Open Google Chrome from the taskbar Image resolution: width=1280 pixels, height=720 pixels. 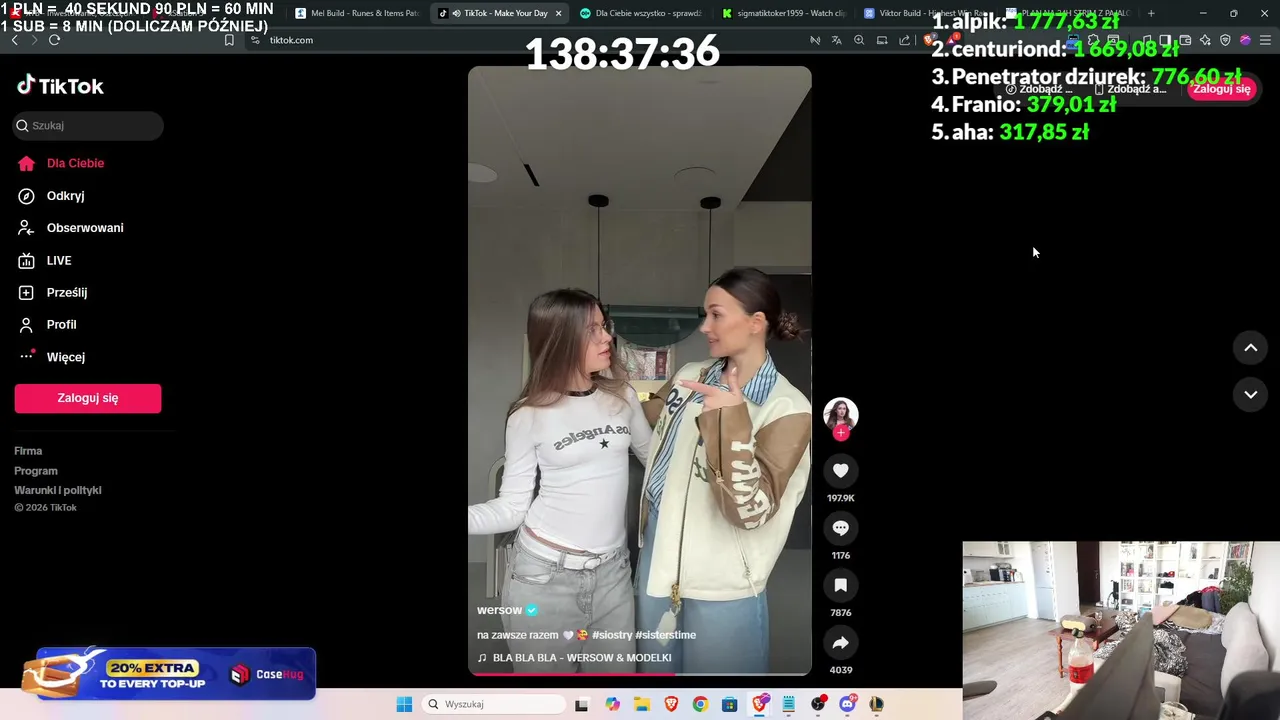tap(700, 704)
